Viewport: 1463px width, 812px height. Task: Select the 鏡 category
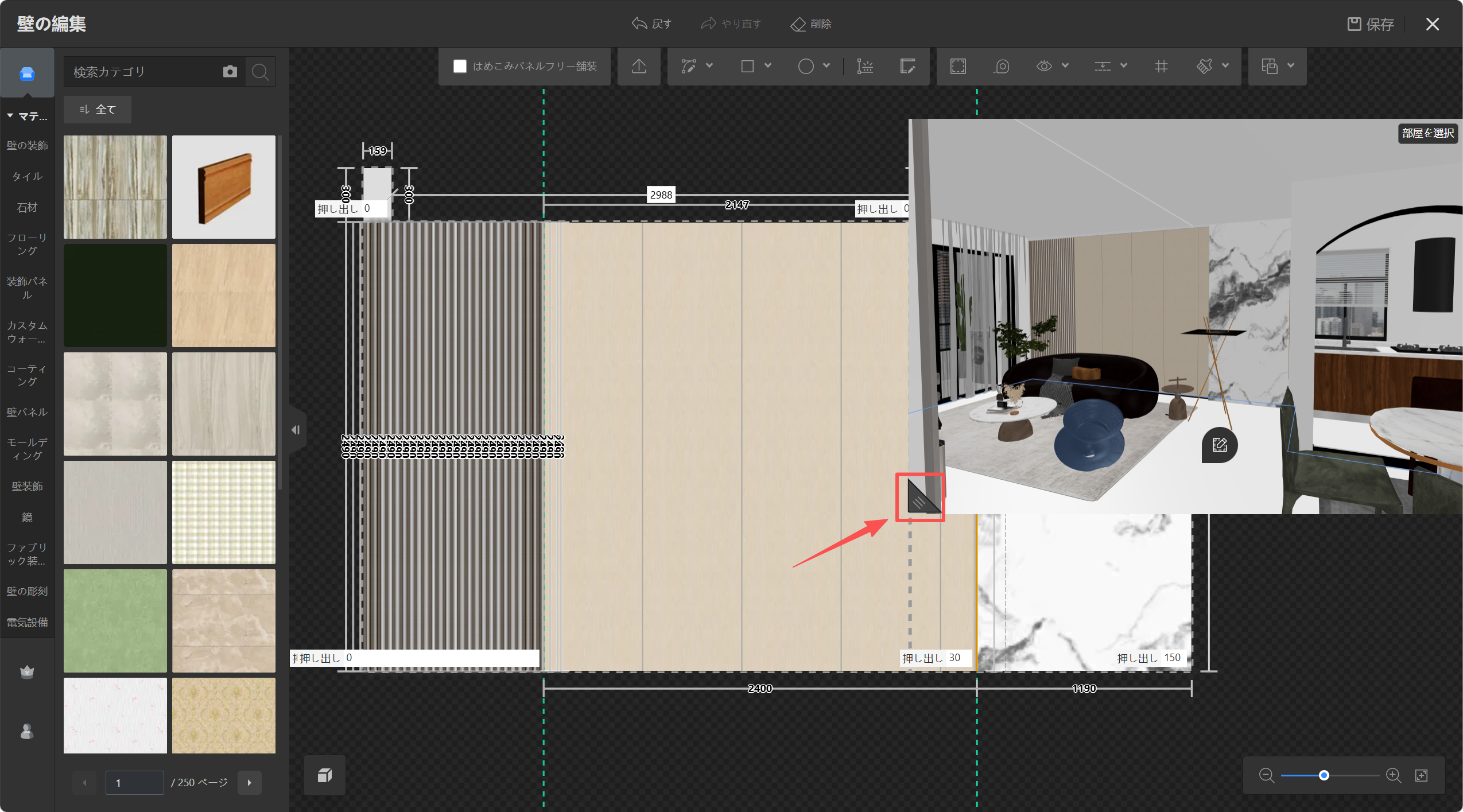pyautogui.click(x=27, y=517)
